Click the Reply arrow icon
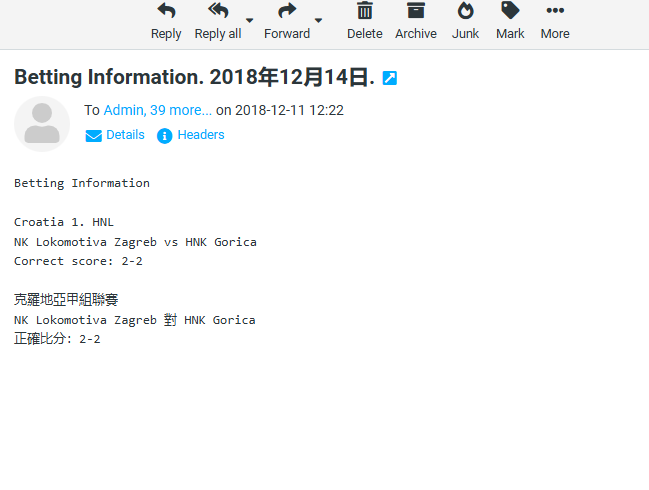This screenshot has width=649, height=490. tap(166, 11)
